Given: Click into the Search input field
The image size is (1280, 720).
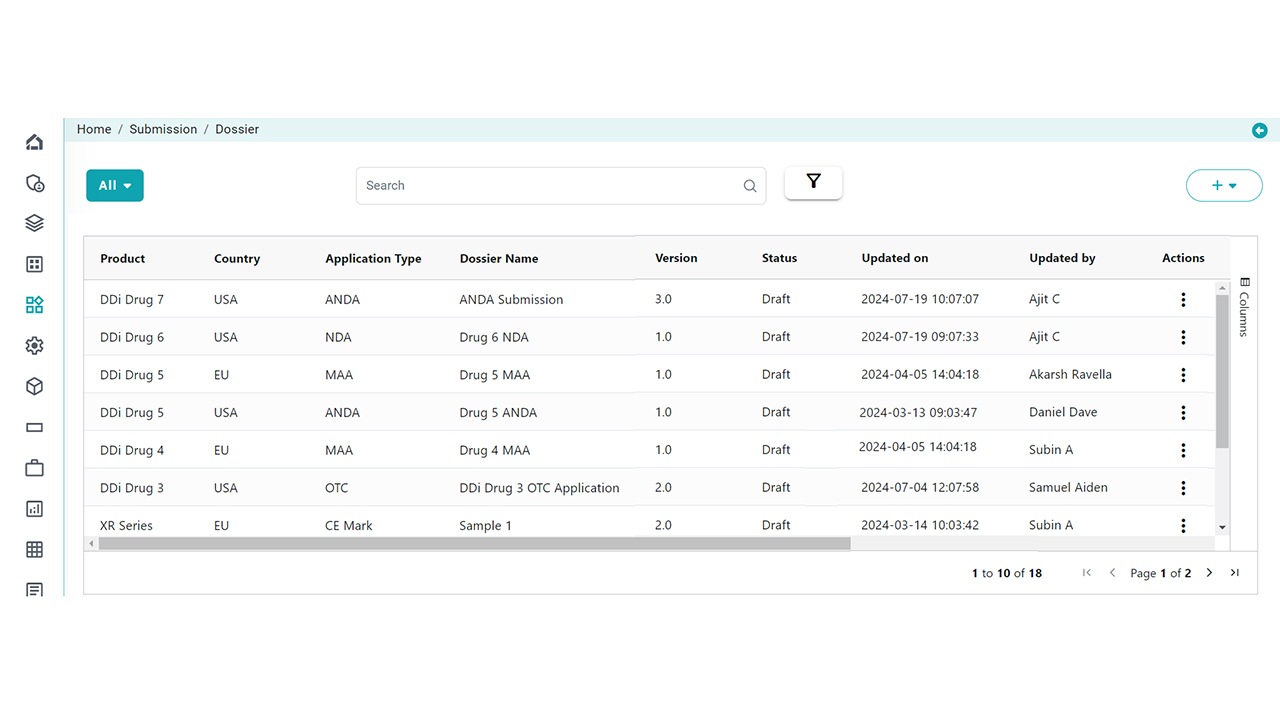Looking at the screenshot, I should 550,186.
